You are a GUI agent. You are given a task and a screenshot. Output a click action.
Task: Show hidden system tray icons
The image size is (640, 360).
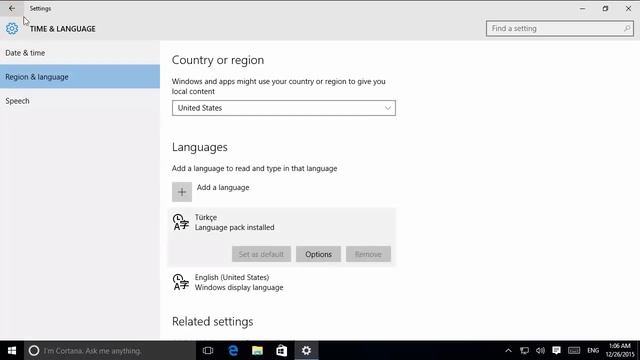508,351
